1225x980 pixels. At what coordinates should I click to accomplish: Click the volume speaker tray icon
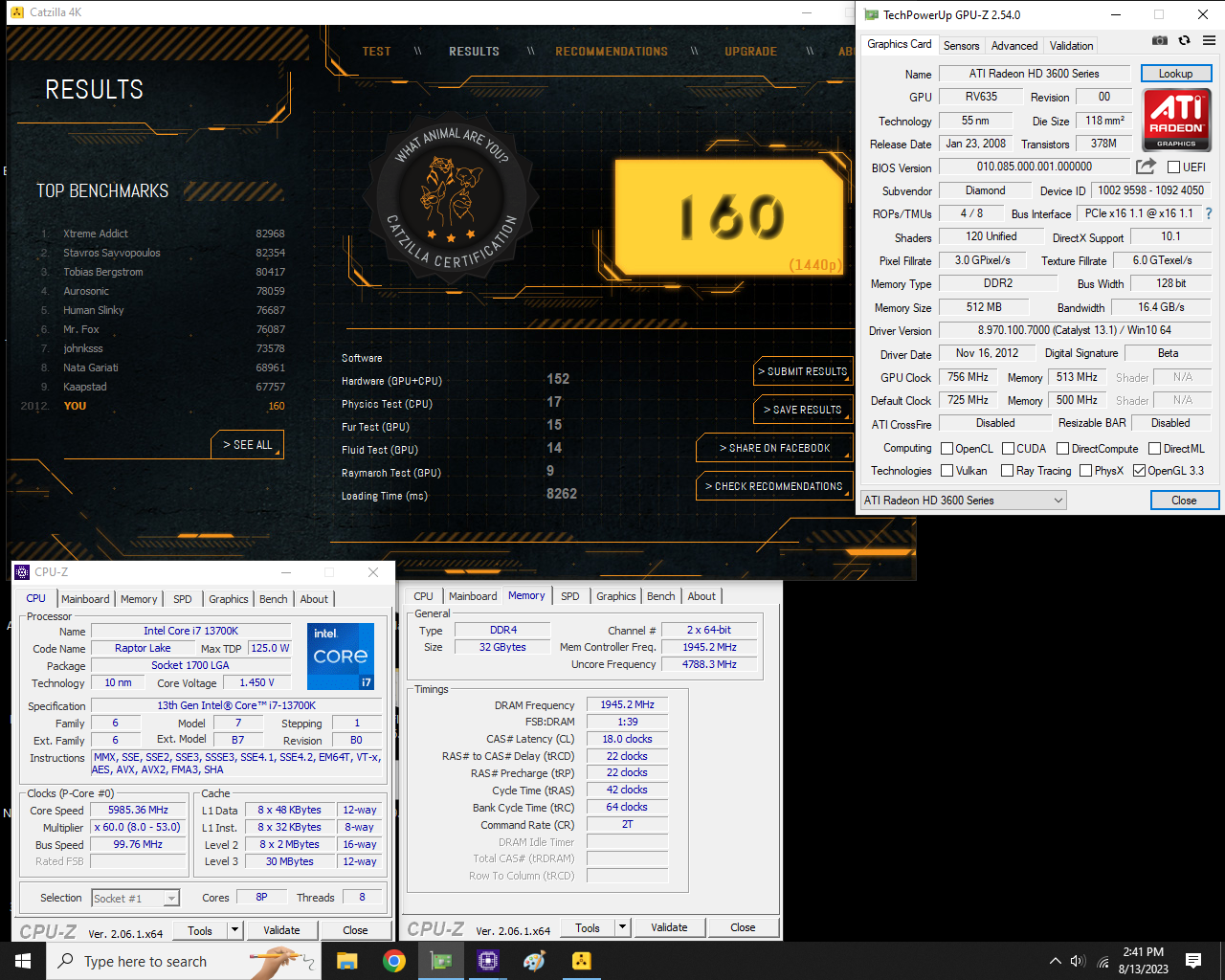[x=1078, y=961]
